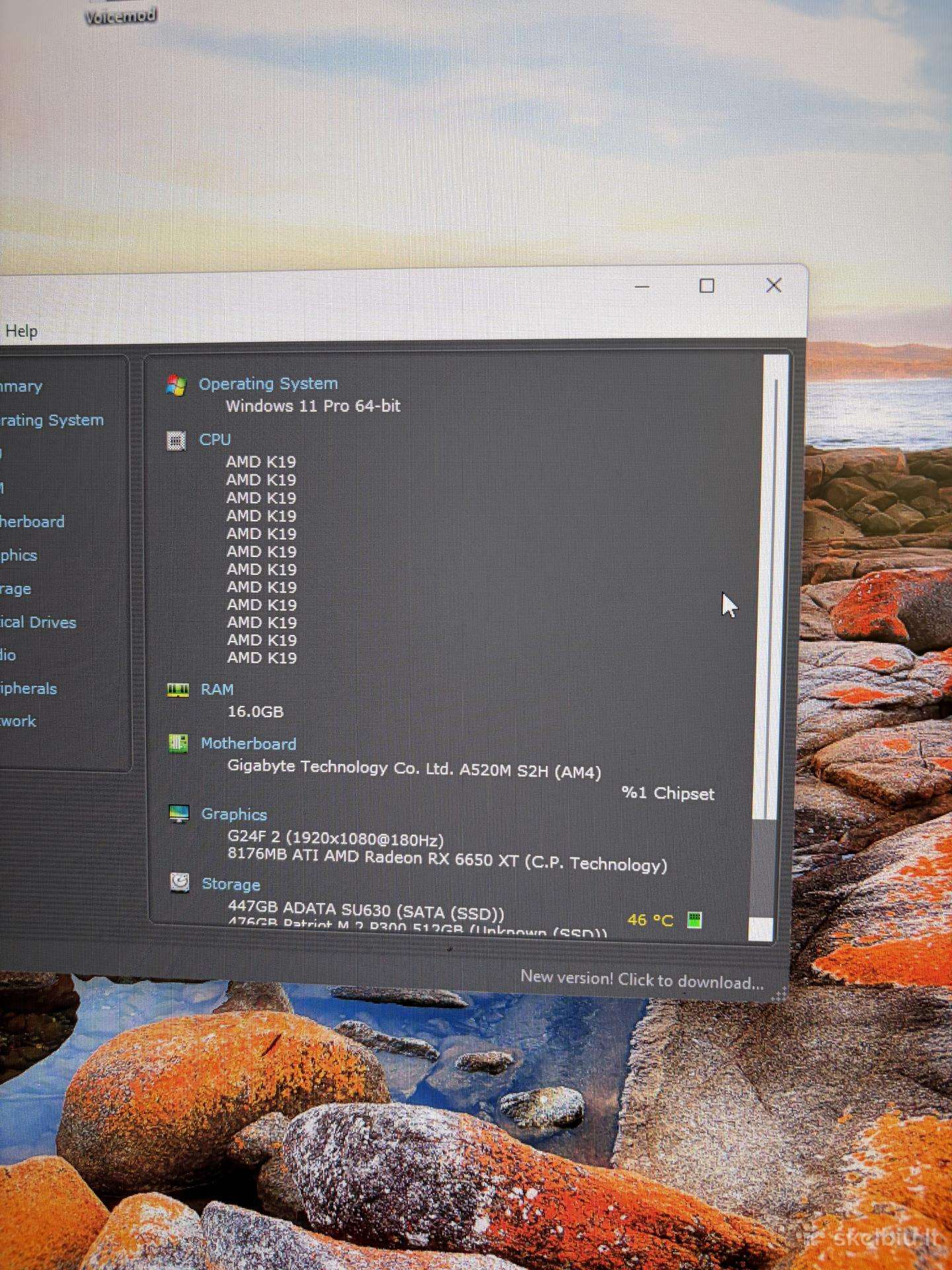Open the Storage section heading
The image size is (952, 1270).
point(231,884)
